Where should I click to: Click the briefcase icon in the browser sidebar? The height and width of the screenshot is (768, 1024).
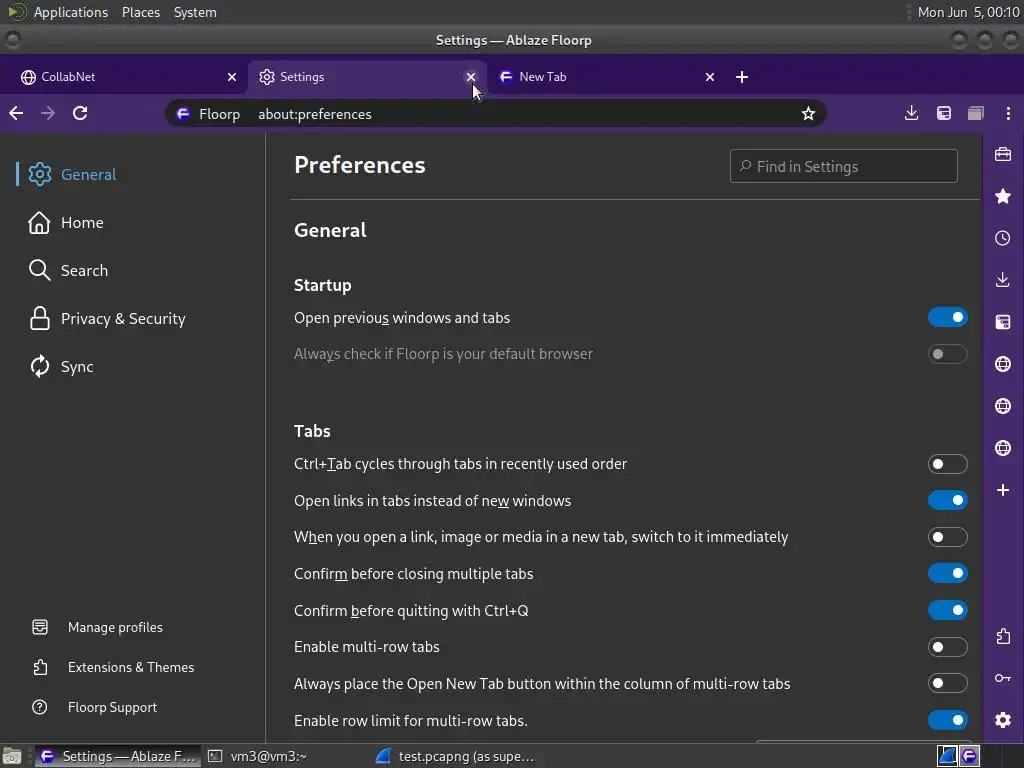pyautogui.click(x=1003, y=154)
